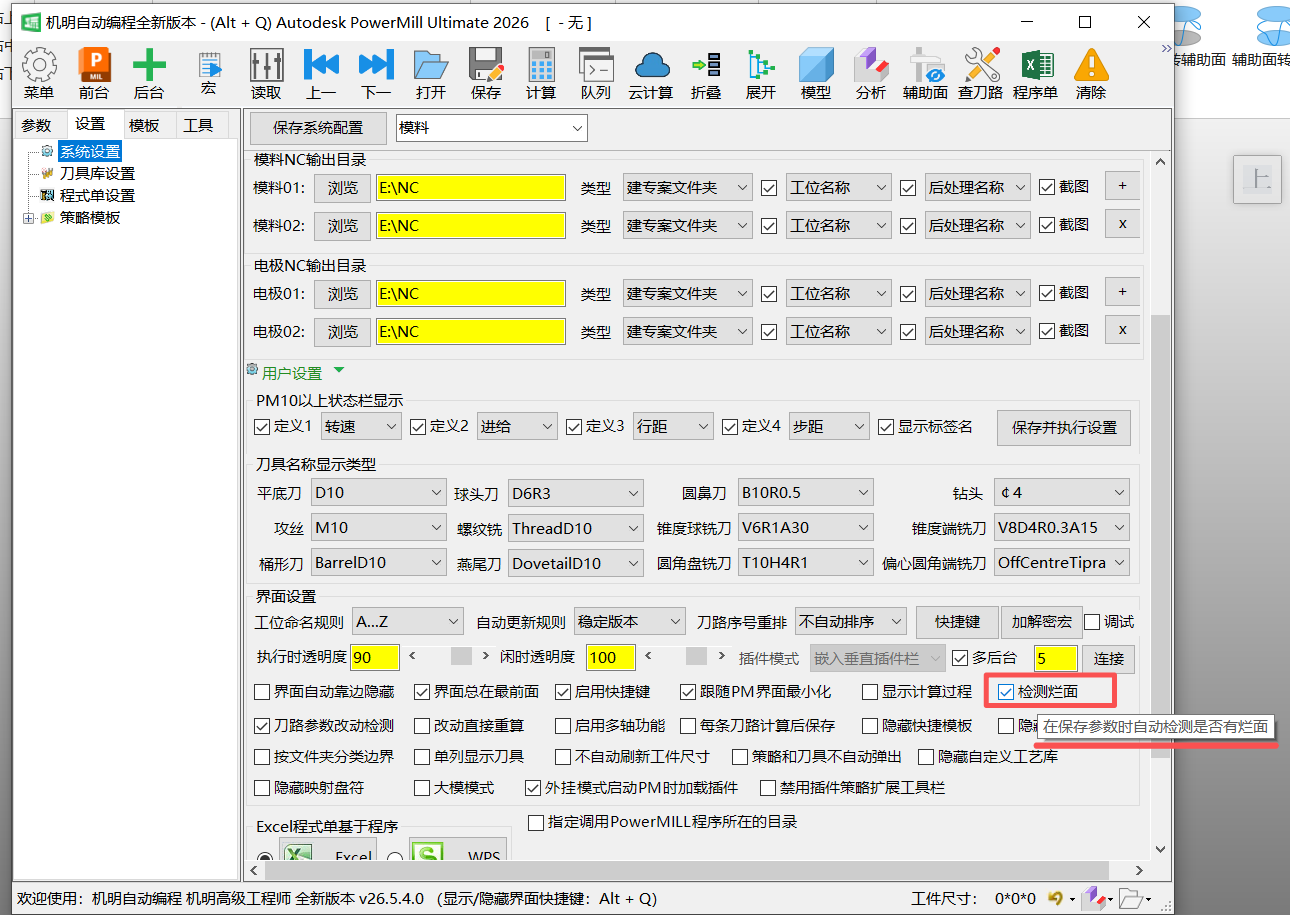Uncheck 界面总在最前面
Viewport: 1290px width, 915px height.
point(423,692)
